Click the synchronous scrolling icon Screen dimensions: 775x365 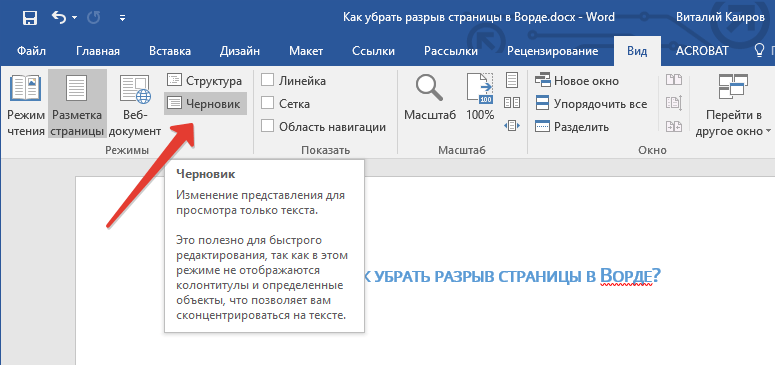click(x=674, y=103)
